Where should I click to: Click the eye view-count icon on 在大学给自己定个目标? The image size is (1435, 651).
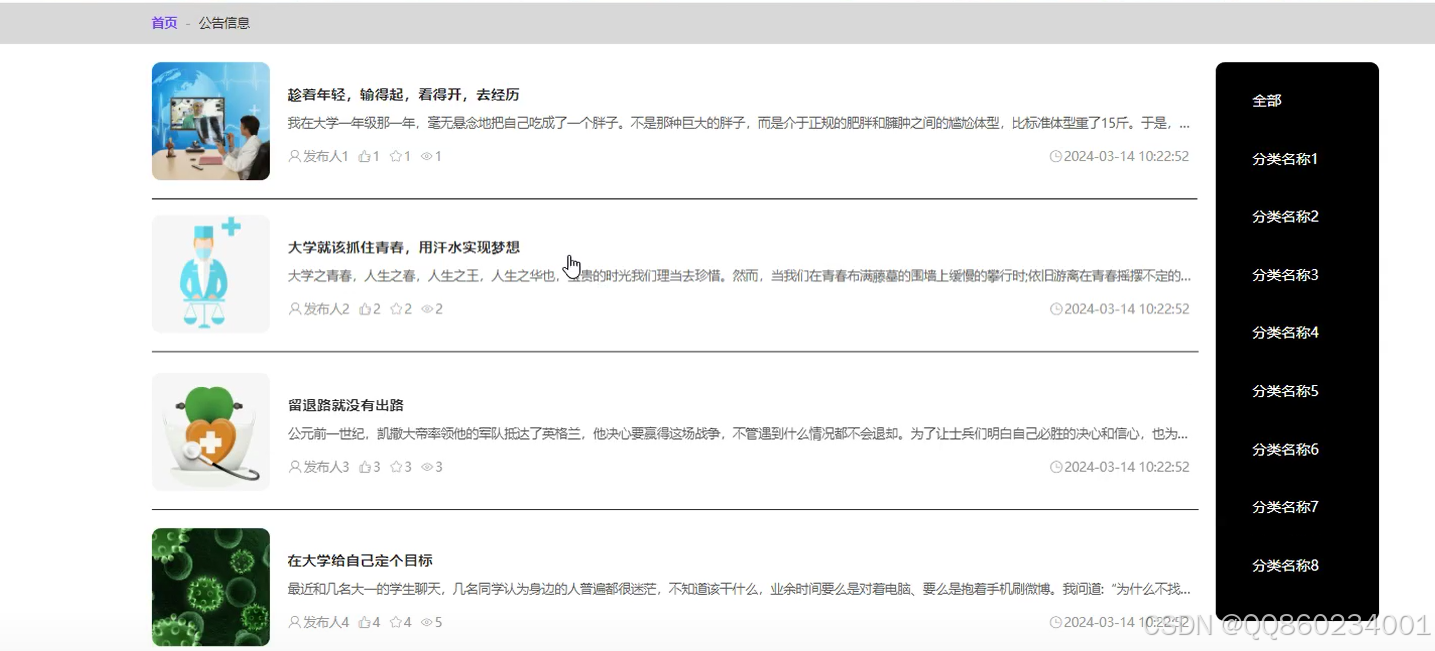424,621
